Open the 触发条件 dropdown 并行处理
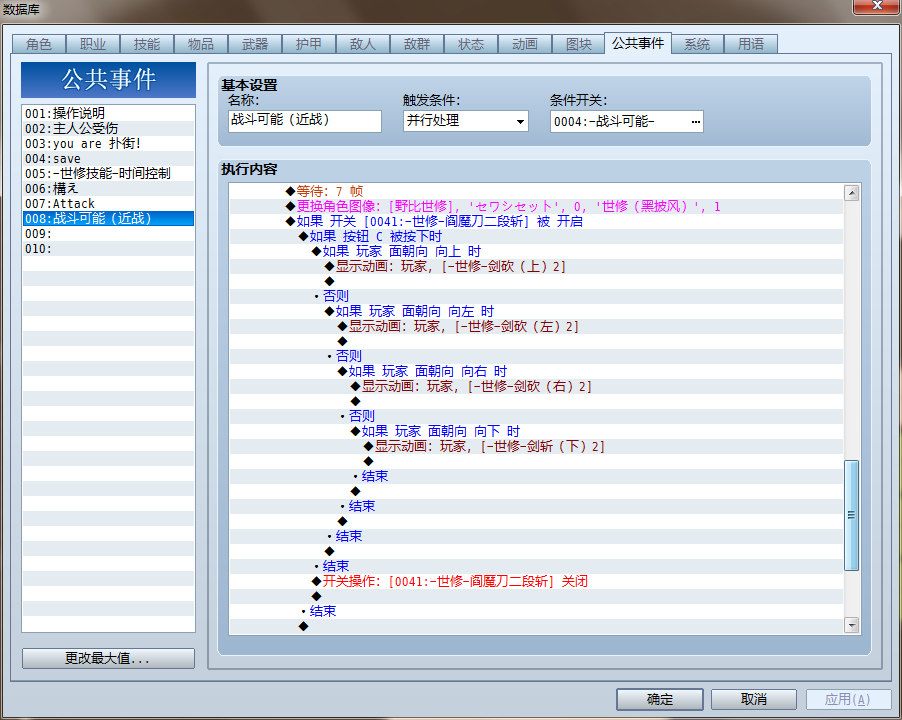902x720 pixels. [x=465, y=121]
